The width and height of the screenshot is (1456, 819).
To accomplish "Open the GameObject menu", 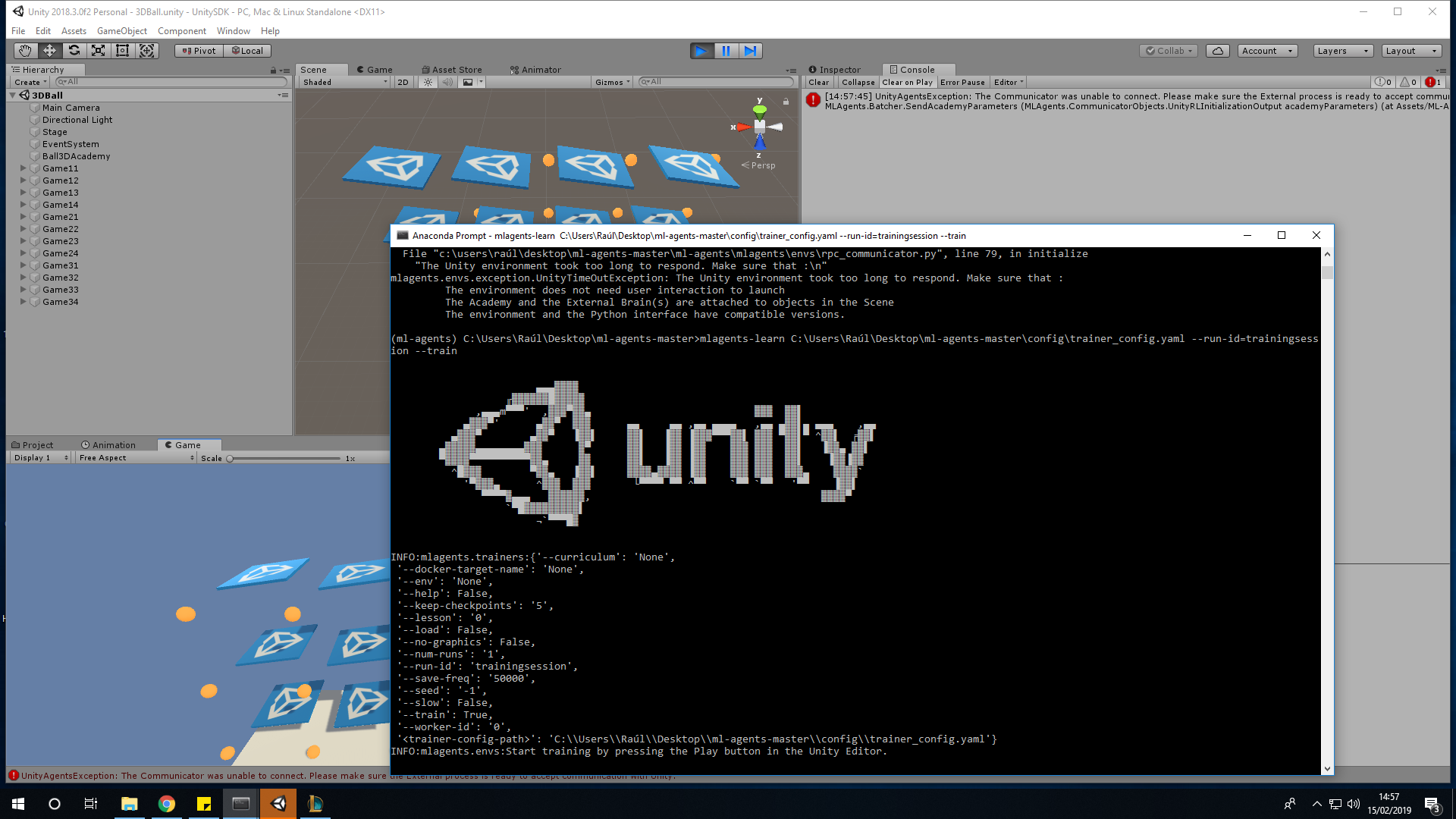I will click(121, 31).
